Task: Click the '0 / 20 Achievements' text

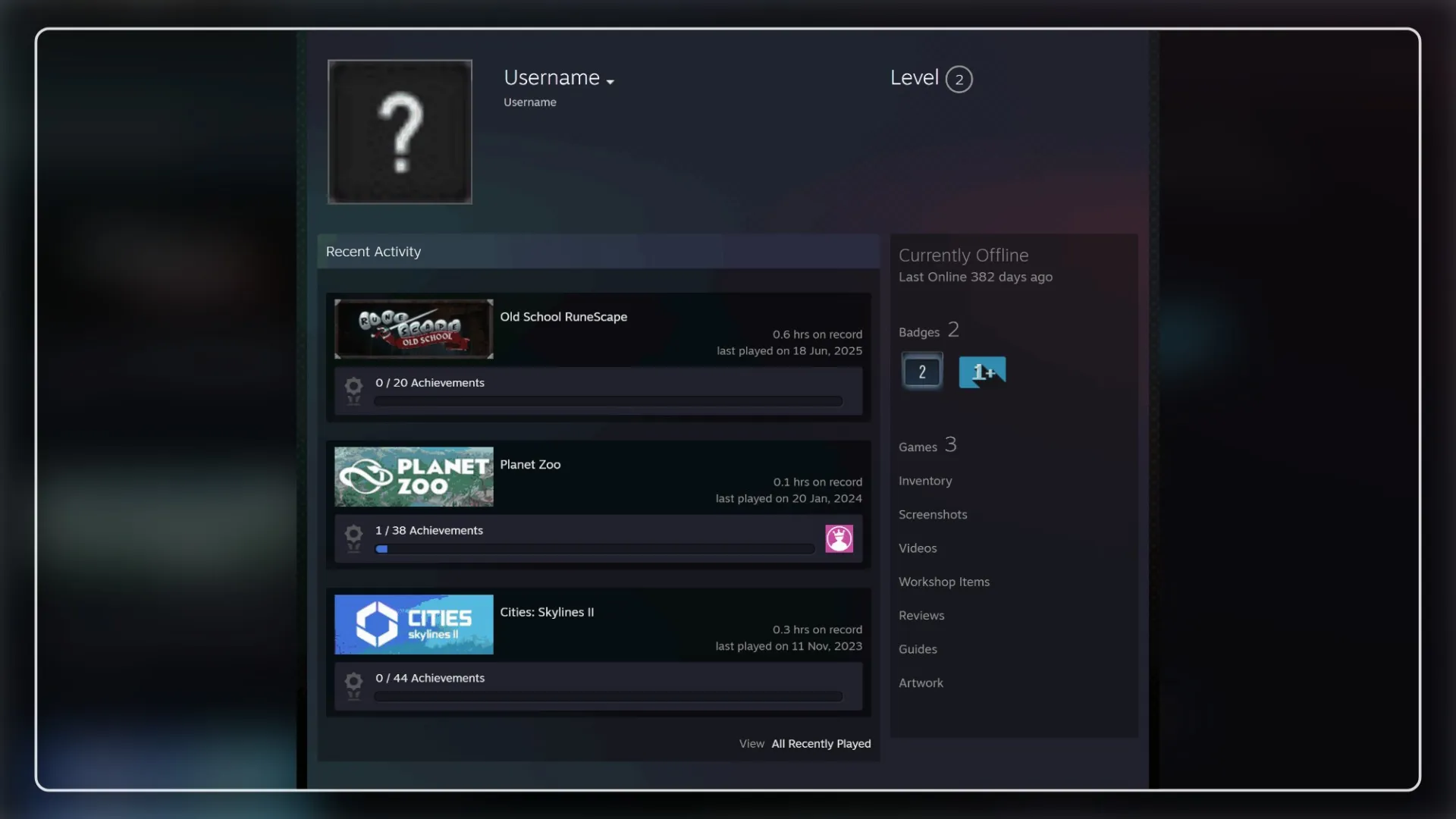Action: point(430,383)
